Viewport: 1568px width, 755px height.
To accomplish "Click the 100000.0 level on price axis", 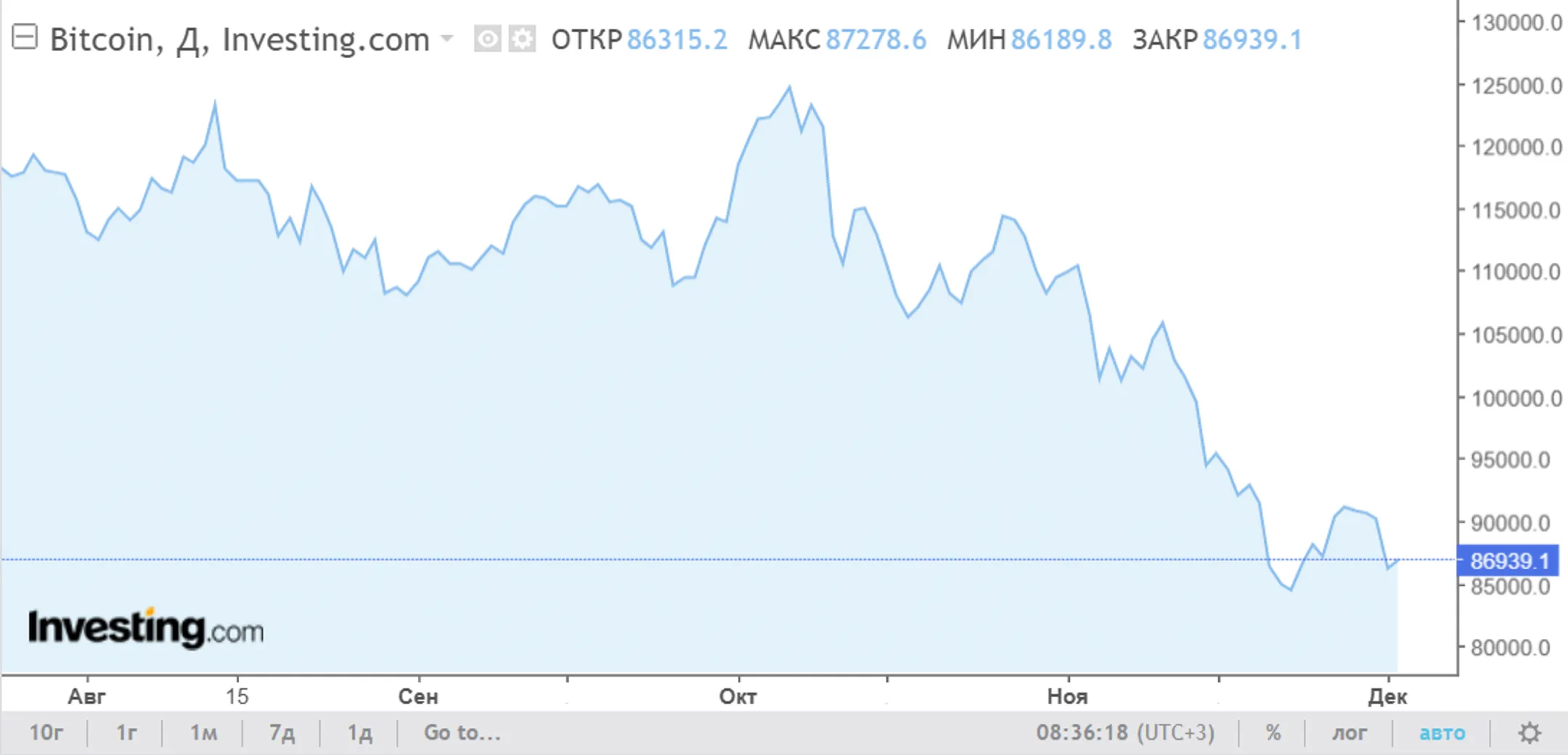I will pos(1516,399).
